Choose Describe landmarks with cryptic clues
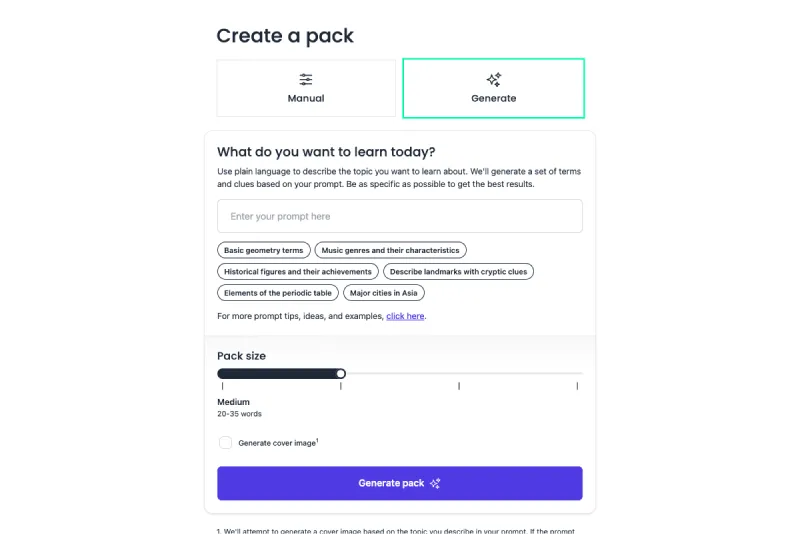The image size is (800, 534). (458, 271)
